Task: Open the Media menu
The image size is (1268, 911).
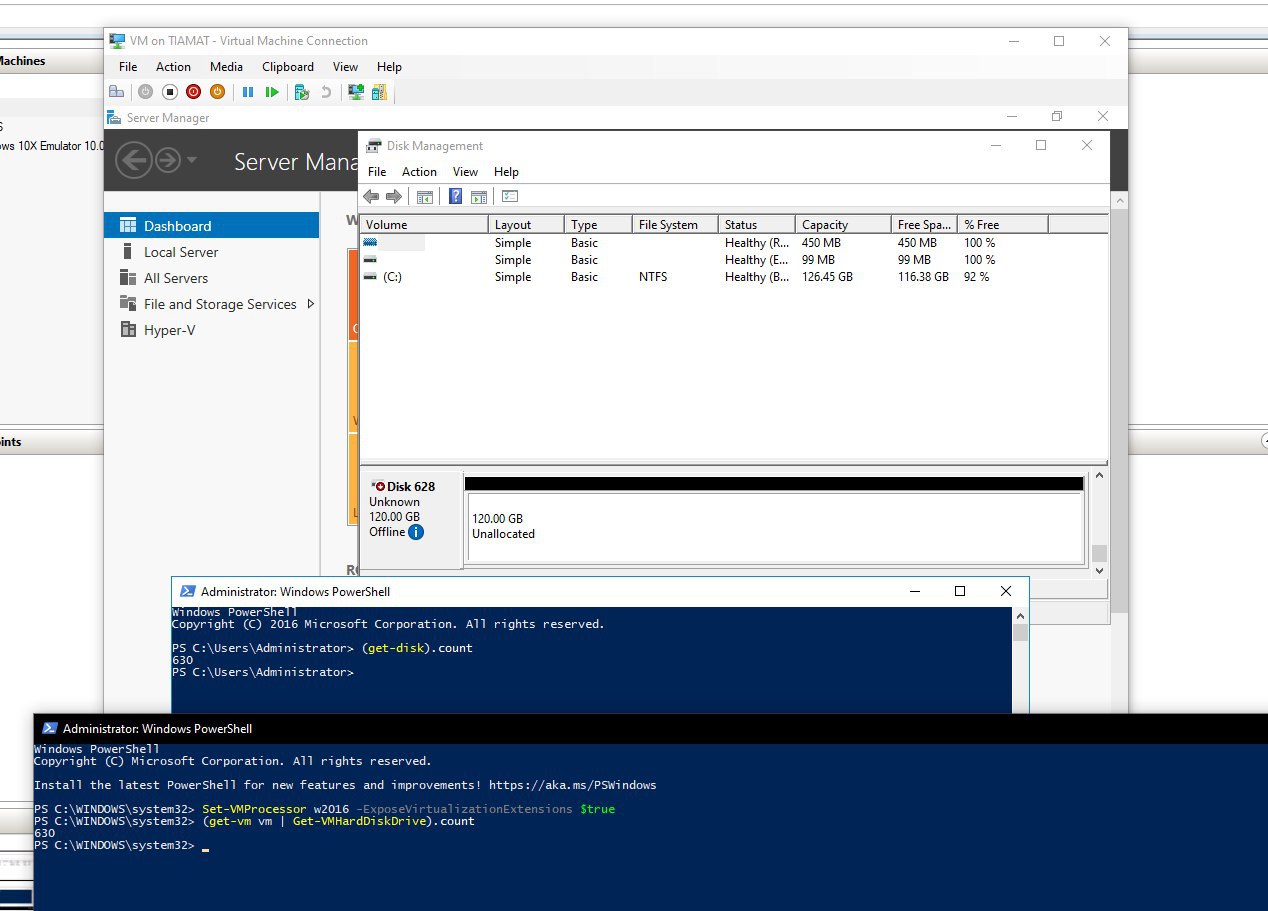Action: click(226, 67)
